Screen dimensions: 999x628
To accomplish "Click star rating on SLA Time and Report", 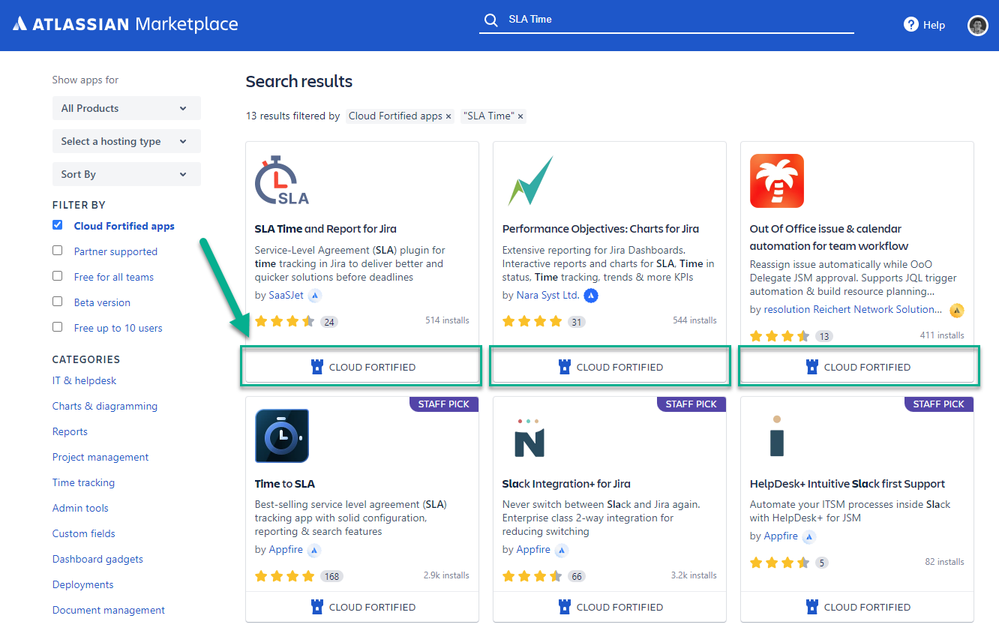I will tap(284, 321).
